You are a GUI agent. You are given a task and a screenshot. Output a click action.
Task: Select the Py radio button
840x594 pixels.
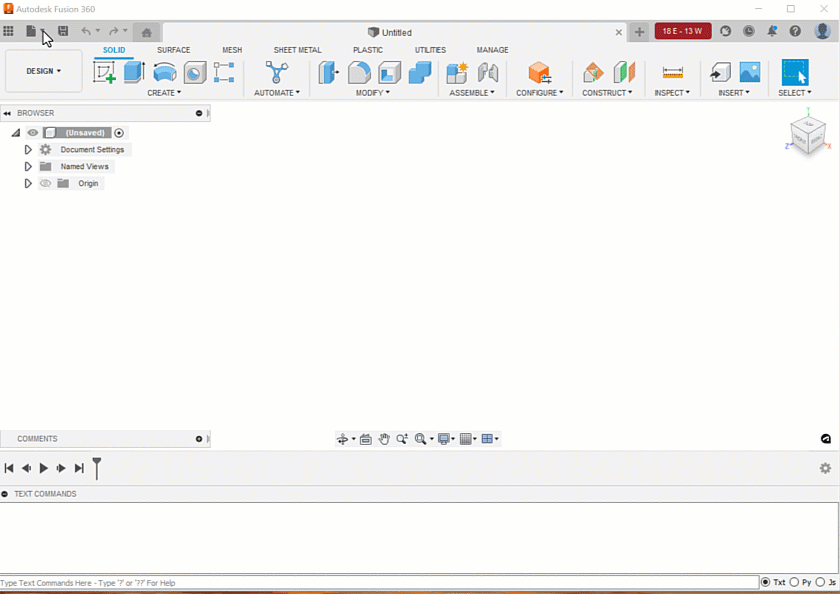(794, 582)
